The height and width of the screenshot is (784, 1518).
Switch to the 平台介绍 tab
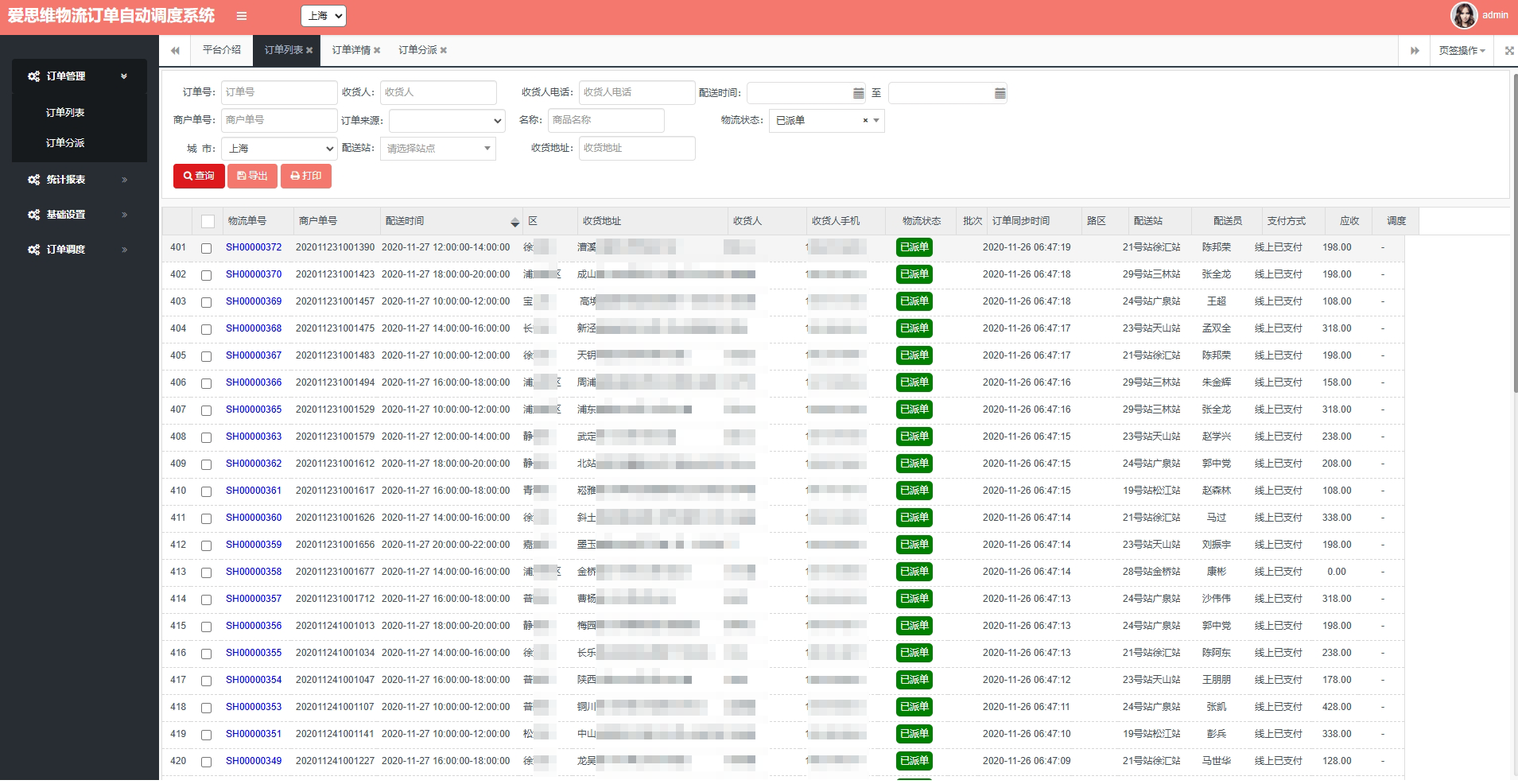point(222,50)
